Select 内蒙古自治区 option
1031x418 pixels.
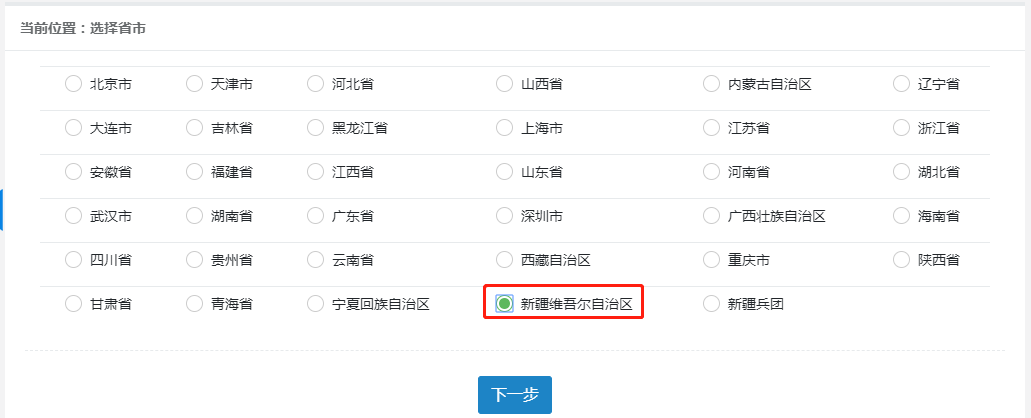coord(712,84)
